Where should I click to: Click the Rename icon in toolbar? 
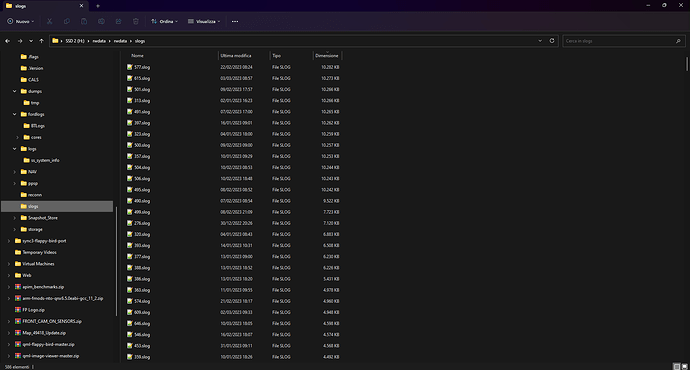(x=101, y=21)
